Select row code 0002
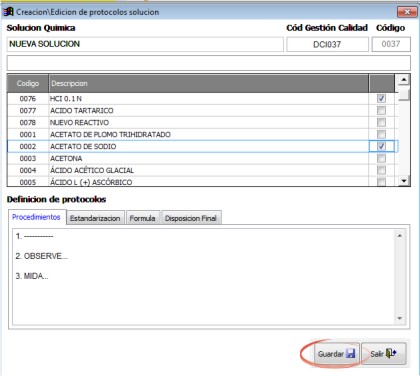The height and width of the screenshot is (376, 420). coord(28,147)
